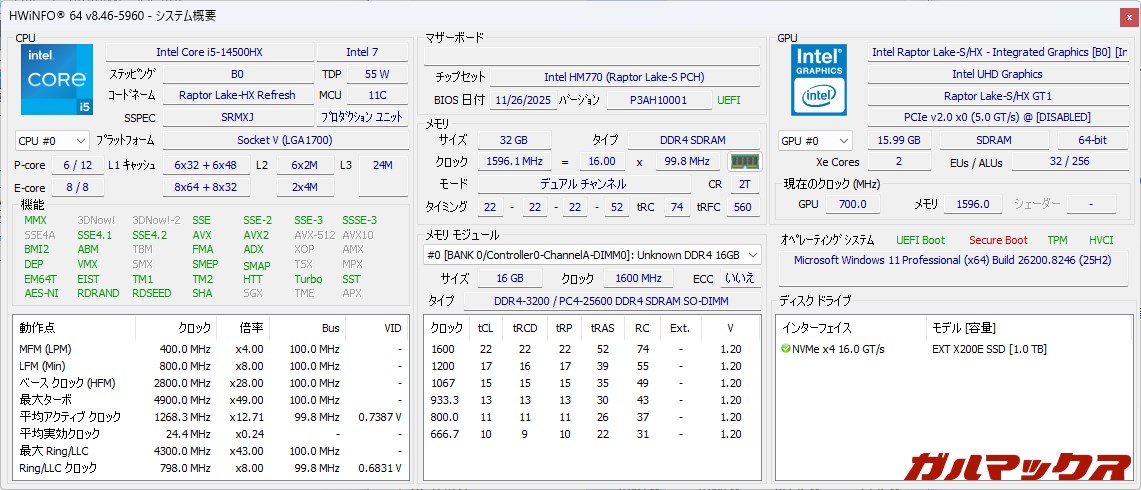
Task: Click the 1600 clock timing row
Action: tap(592, 349)
